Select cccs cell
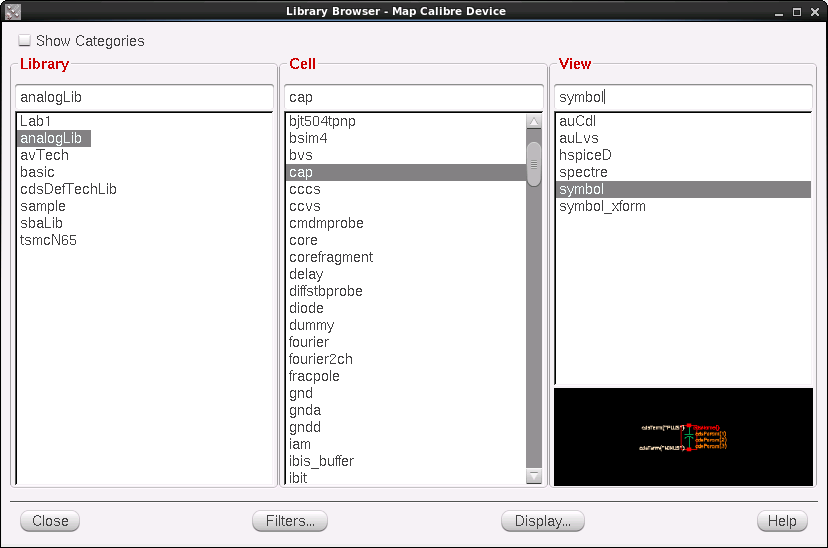 click(305, 189)
